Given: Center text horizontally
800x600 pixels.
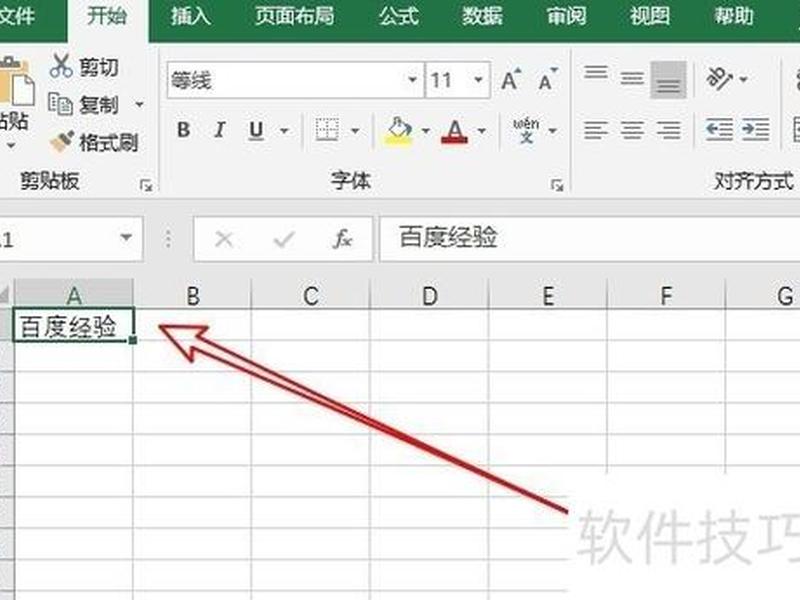Looking at the screenshot, I should pos(632,130).
